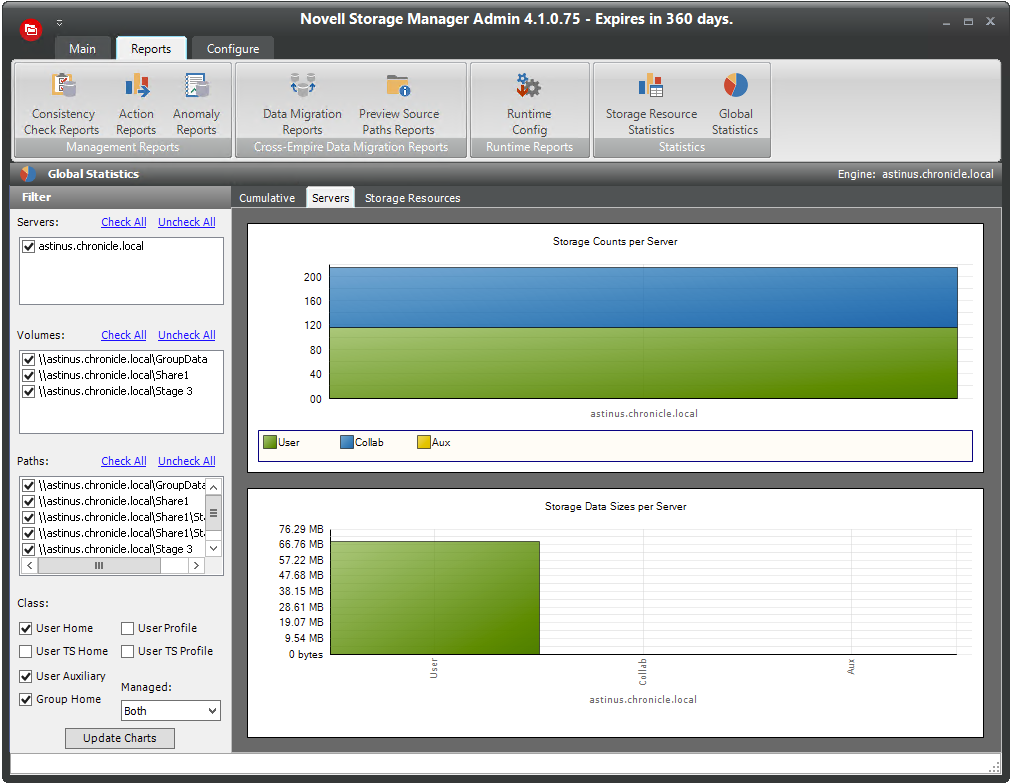Switch to the Configure ribbon tab
Viewport: 1011px width, 784px height.
tap(232, 49)
